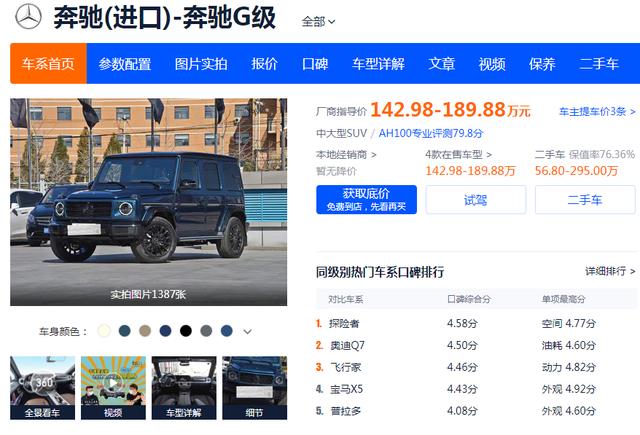Viewport: 640px width, 435px height.
Task: Click the 试驾 button
Action: click(476, 200)
